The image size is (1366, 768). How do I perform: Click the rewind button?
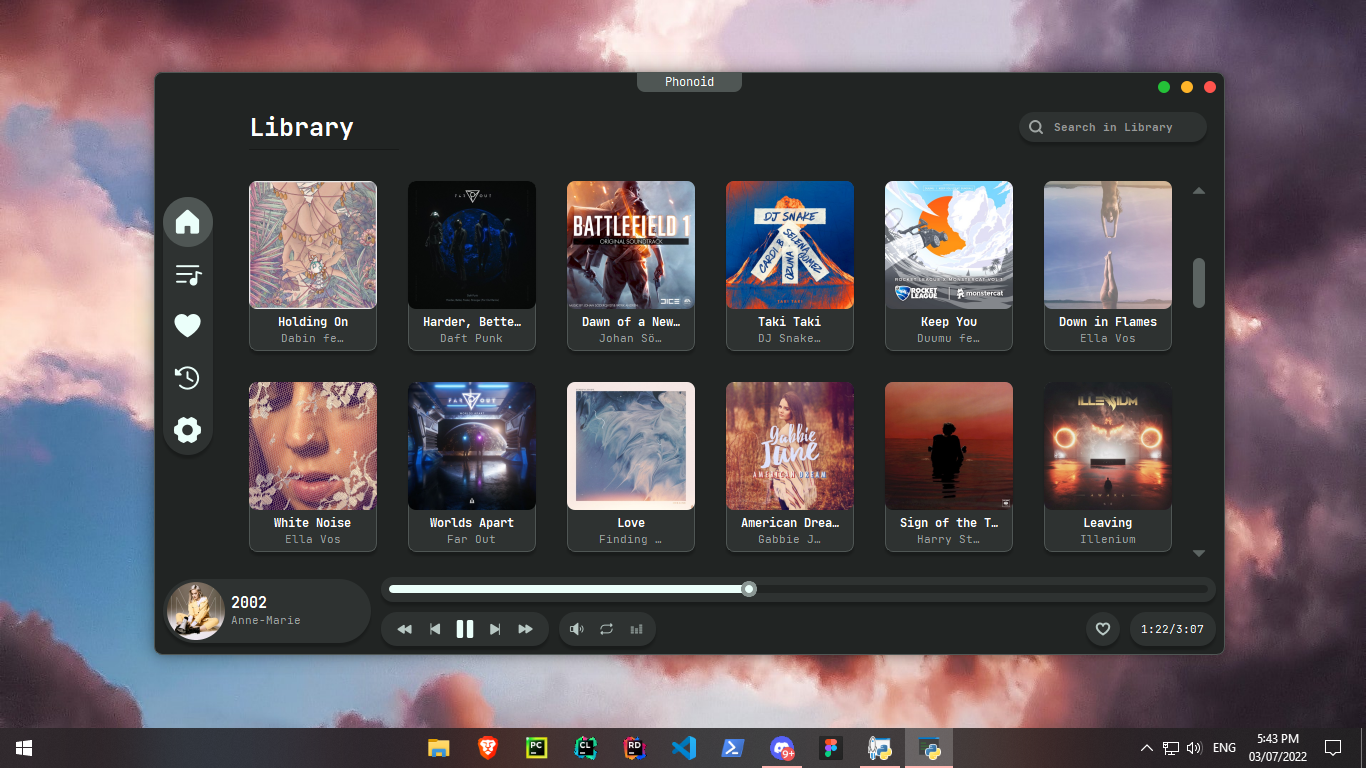405,629
